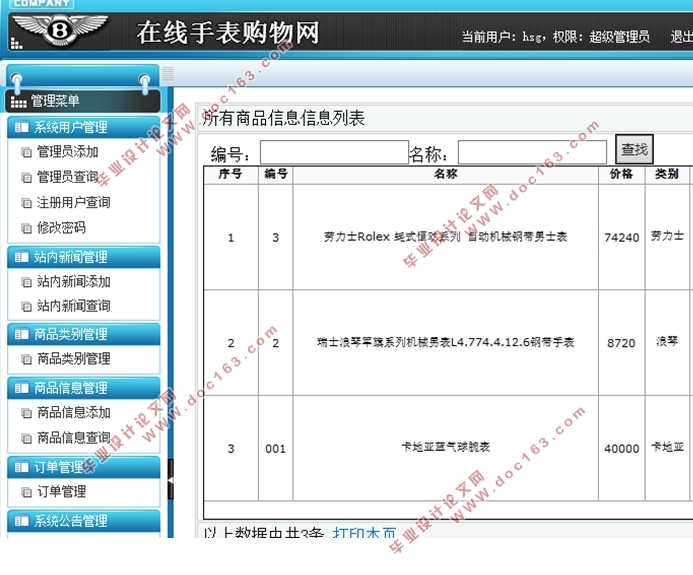Click the product code cell 001
The width and height of the screenshot is (693, 575).
(x=275, y=449)
